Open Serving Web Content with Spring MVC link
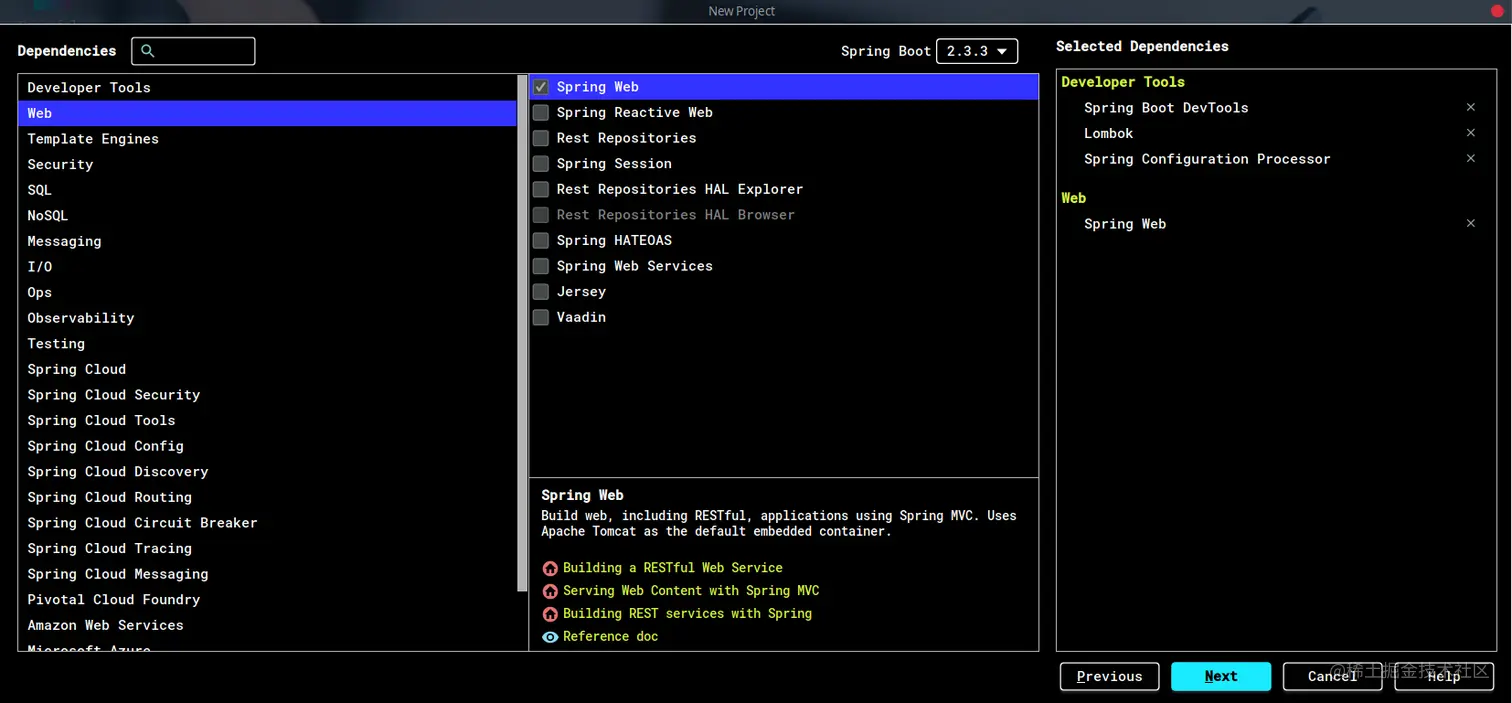This screenshot has height=703, width=1512. [x=691, y=591]
